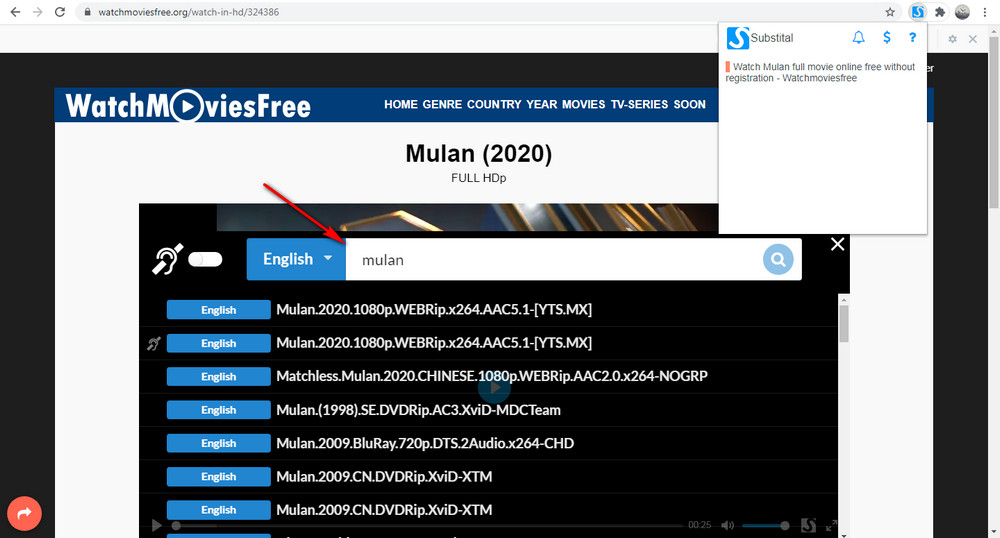Click the dollar sign donate icon
The height and width of the screenshot is (538, 1000).
tap(886, 38)
